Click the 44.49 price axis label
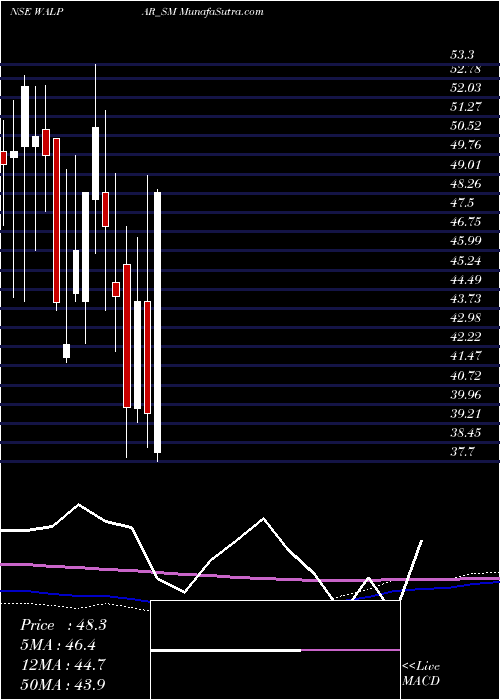Viewport: 500px width, 700px height. click(465, 280)
